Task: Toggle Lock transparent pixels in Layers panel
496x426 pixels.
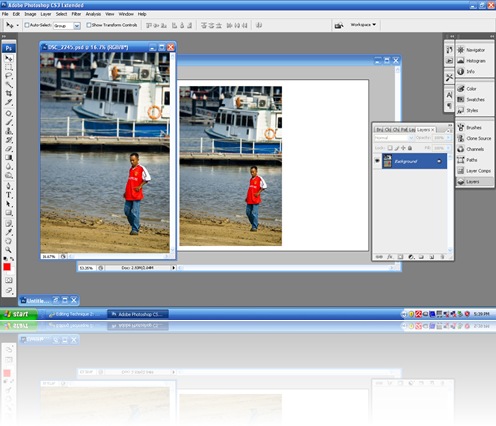Action: [390, 148]
